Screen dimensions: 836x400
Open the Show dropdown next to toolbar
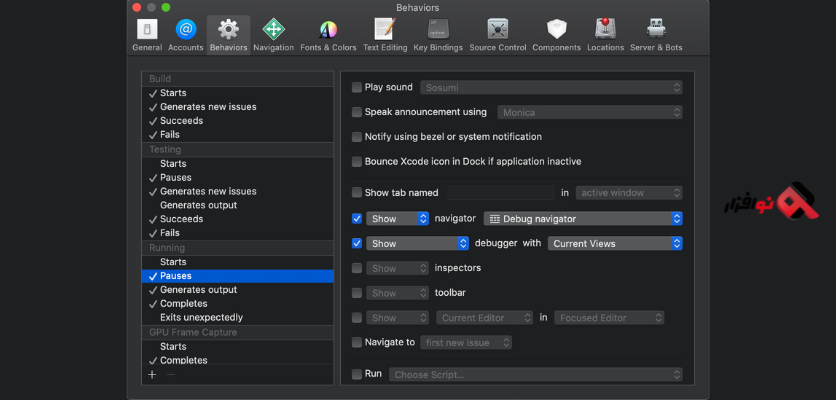397,293
